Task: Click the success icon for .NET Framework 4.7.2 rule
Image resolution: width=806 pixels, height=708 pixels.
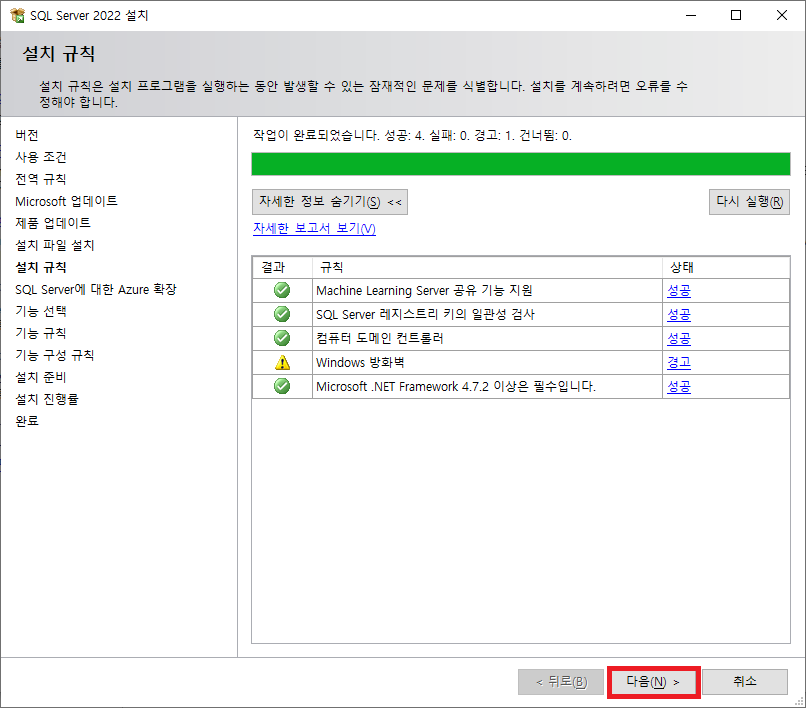Action: 282,386
